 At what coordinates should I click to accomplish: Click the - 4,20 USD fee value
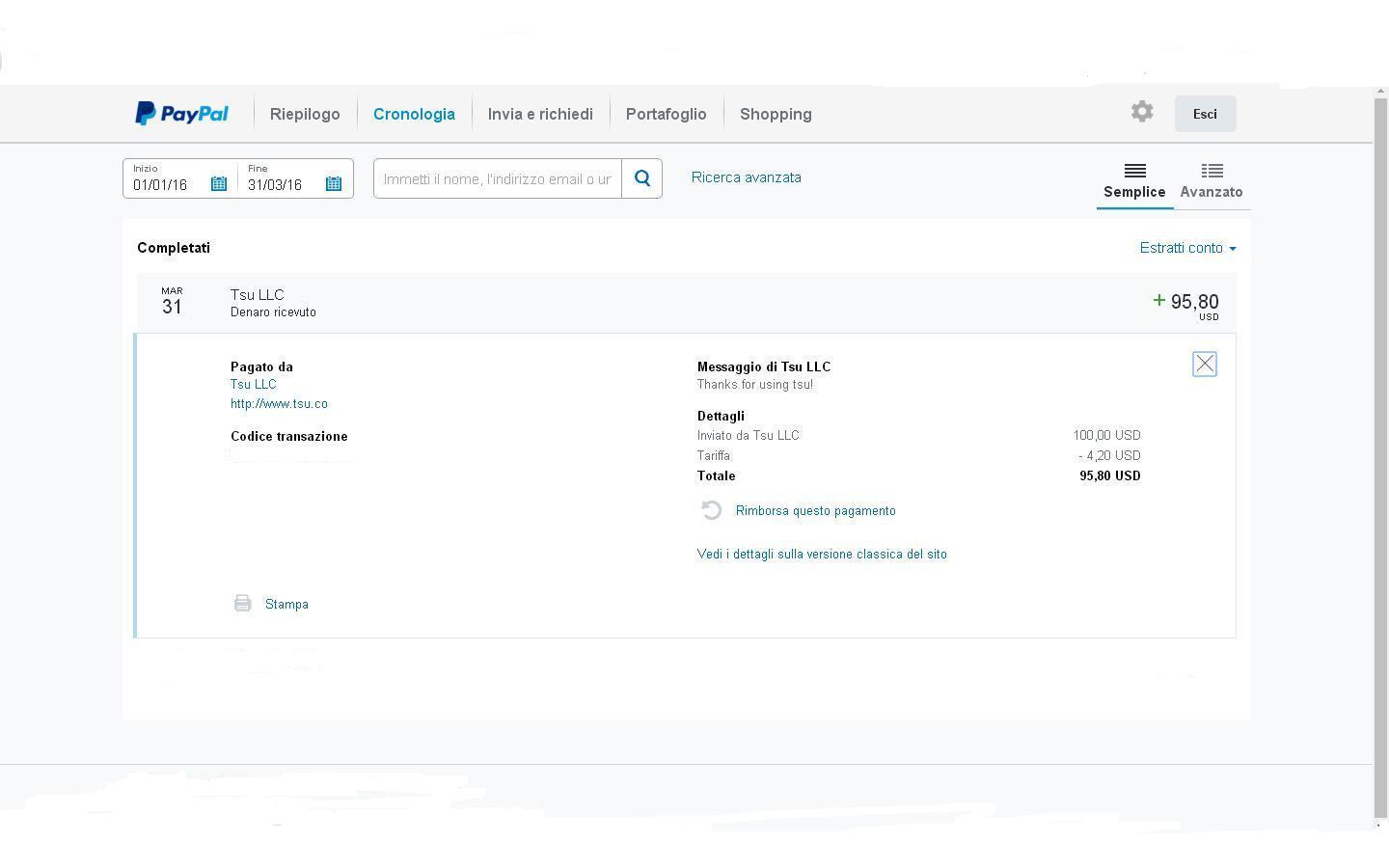[1109, 455]
